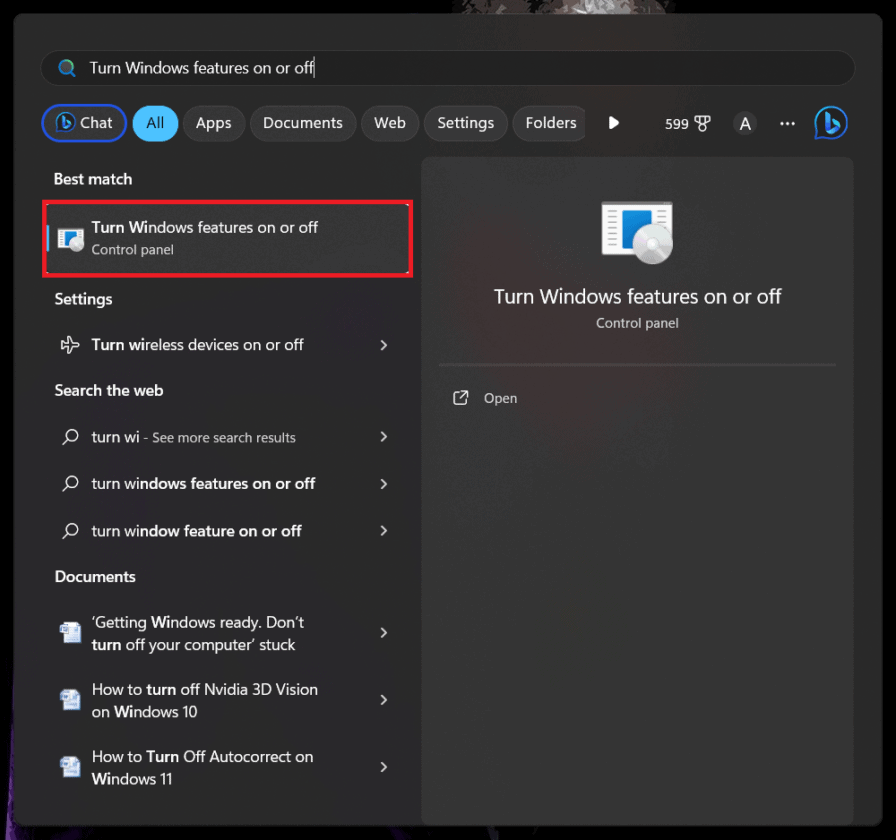This screenshot has width=896, height=840.
Task: Open the account menu via the A avatar
Action: 745,123
